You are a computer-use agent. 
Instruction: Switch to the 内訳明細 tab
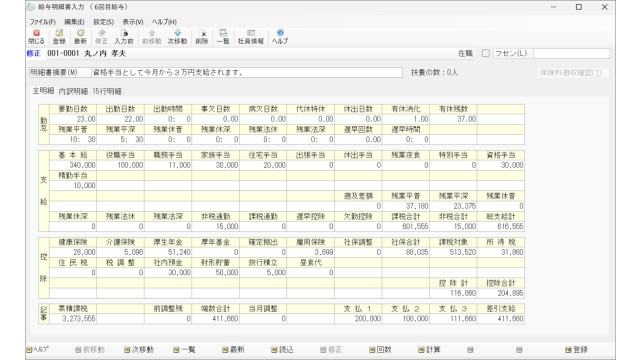point(73,91)
